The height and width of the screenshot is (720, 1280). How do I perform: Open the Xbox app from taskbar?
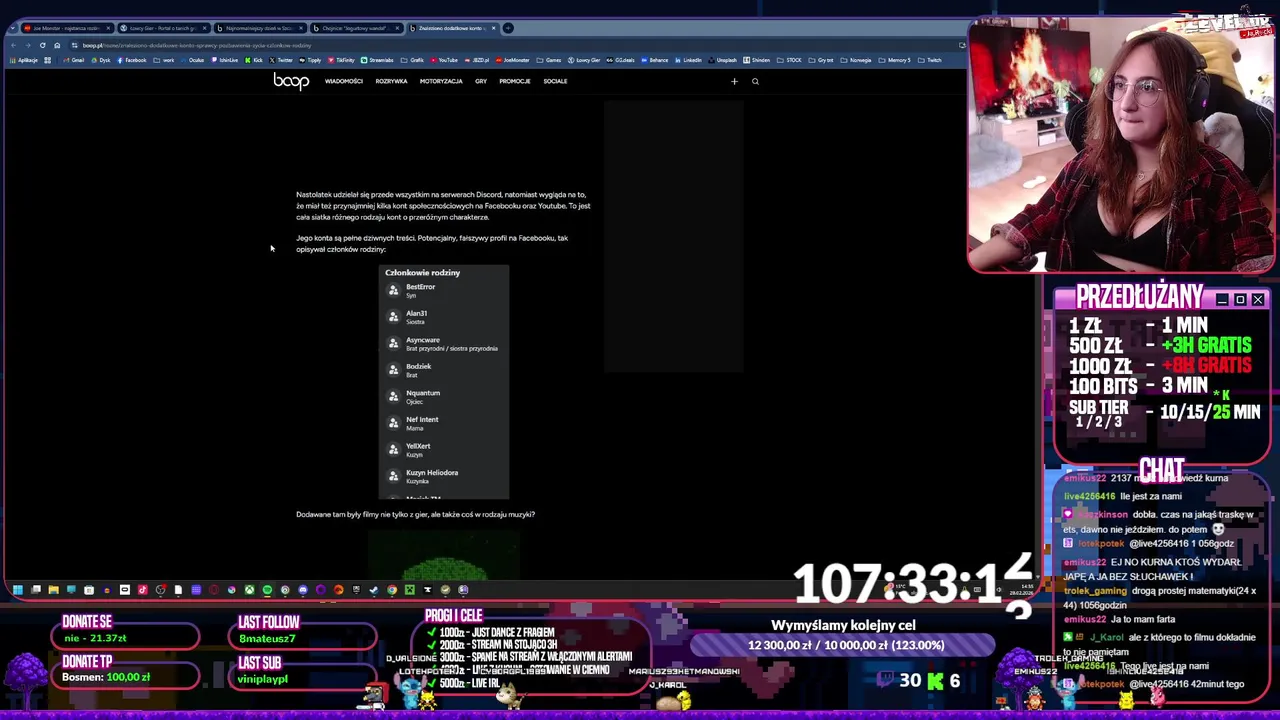[249, 590]
